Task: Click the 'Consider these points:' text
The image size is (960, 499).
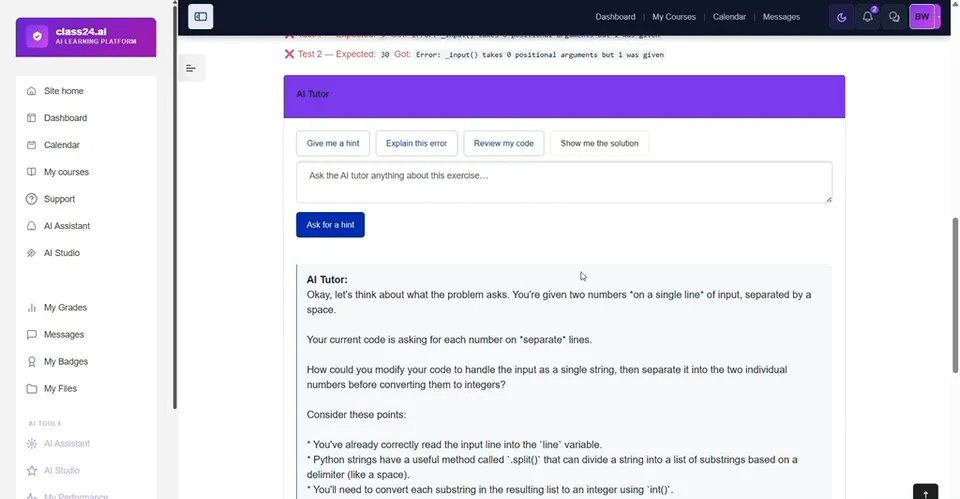Action: click(x=356, y=415)
